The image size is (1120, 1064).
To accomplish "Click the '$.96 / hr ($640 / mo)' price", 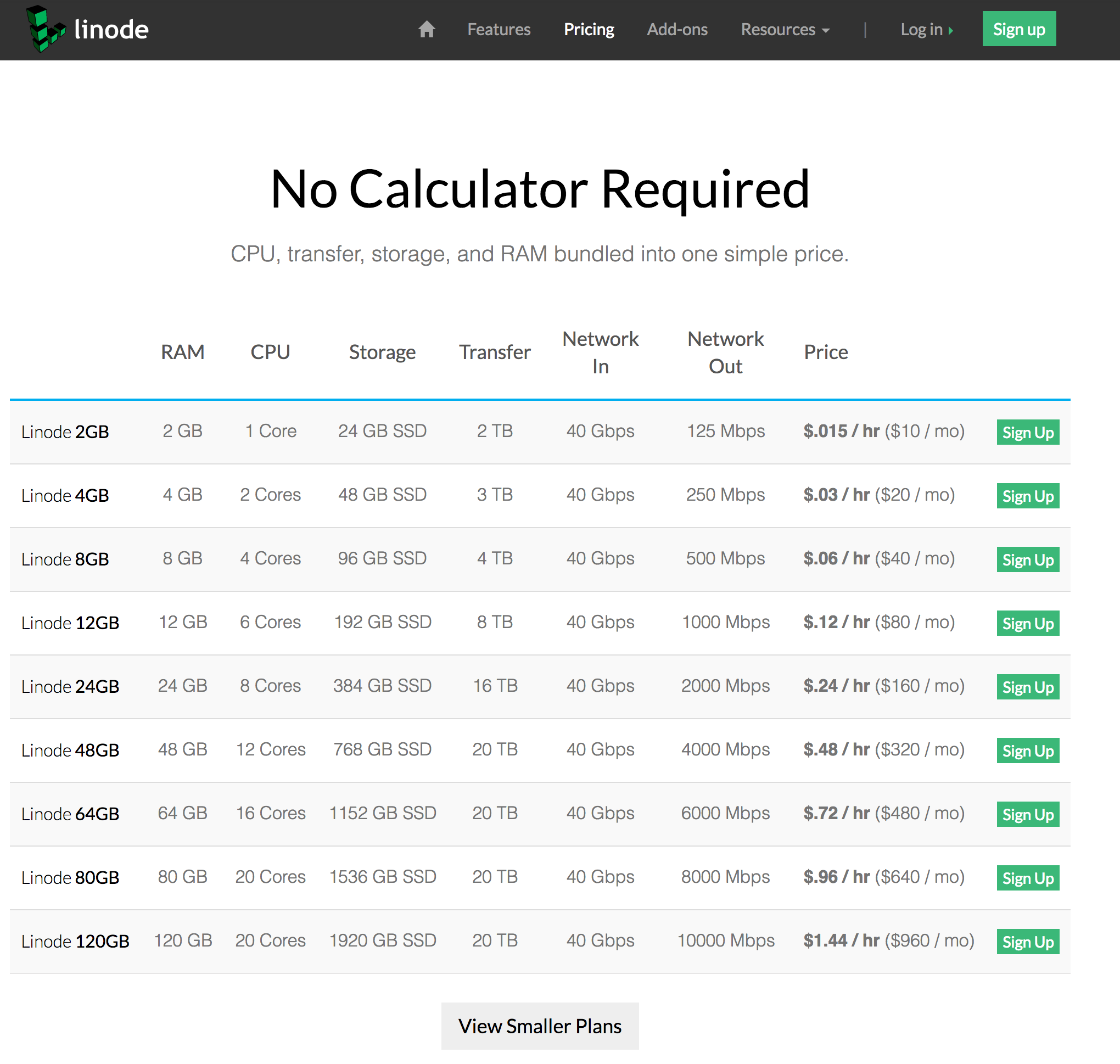I will click(x=883, y=877).
